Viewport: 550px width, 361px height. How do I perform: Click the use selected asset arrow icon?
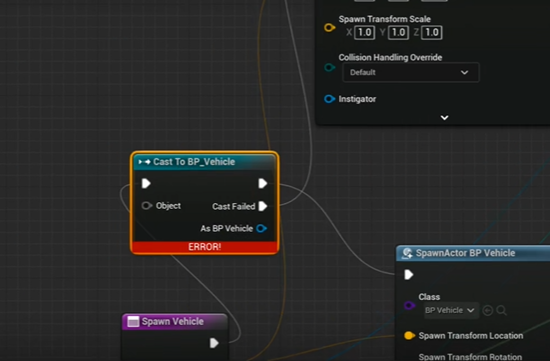click(488, 310)
